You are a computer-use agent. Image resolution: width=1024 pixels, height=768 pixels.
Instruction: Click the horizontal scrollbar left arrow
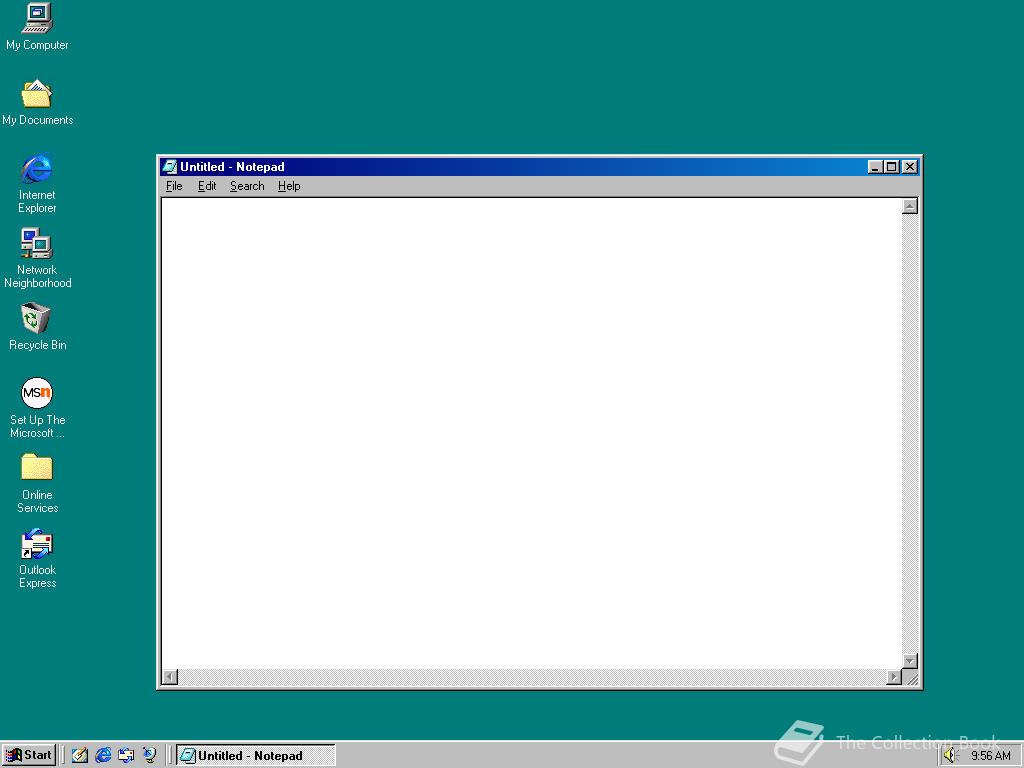pyautogui.click(x=170, y=677)
